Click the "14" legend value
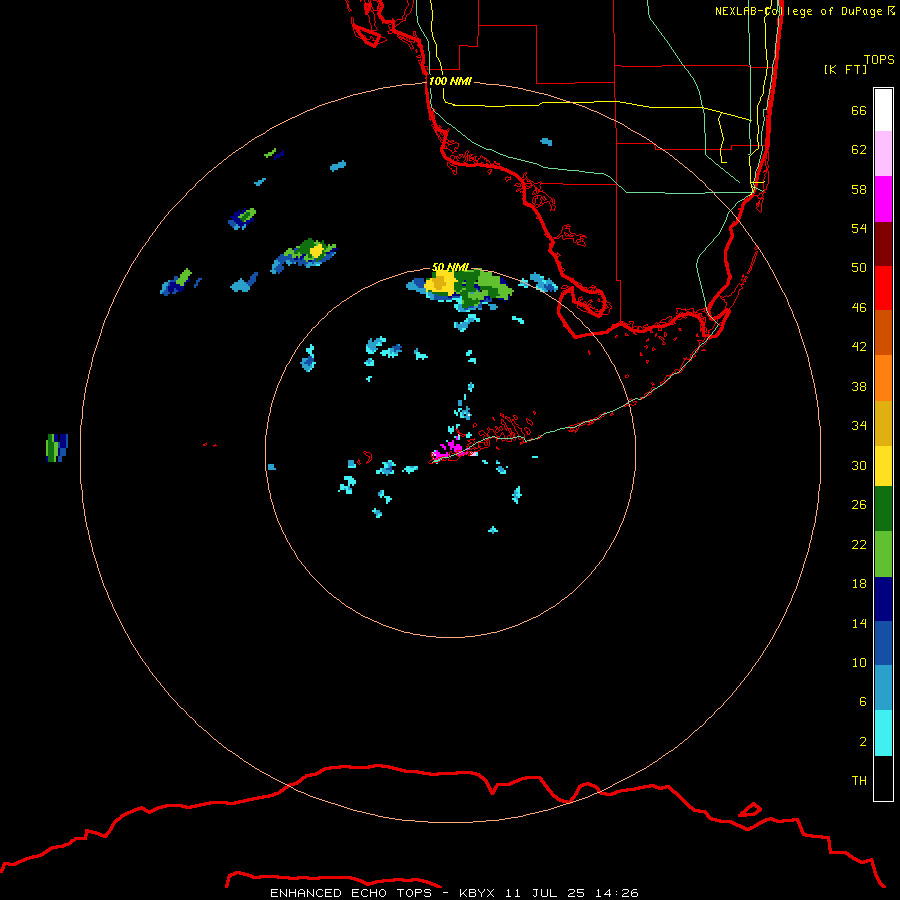 (859, 623)
